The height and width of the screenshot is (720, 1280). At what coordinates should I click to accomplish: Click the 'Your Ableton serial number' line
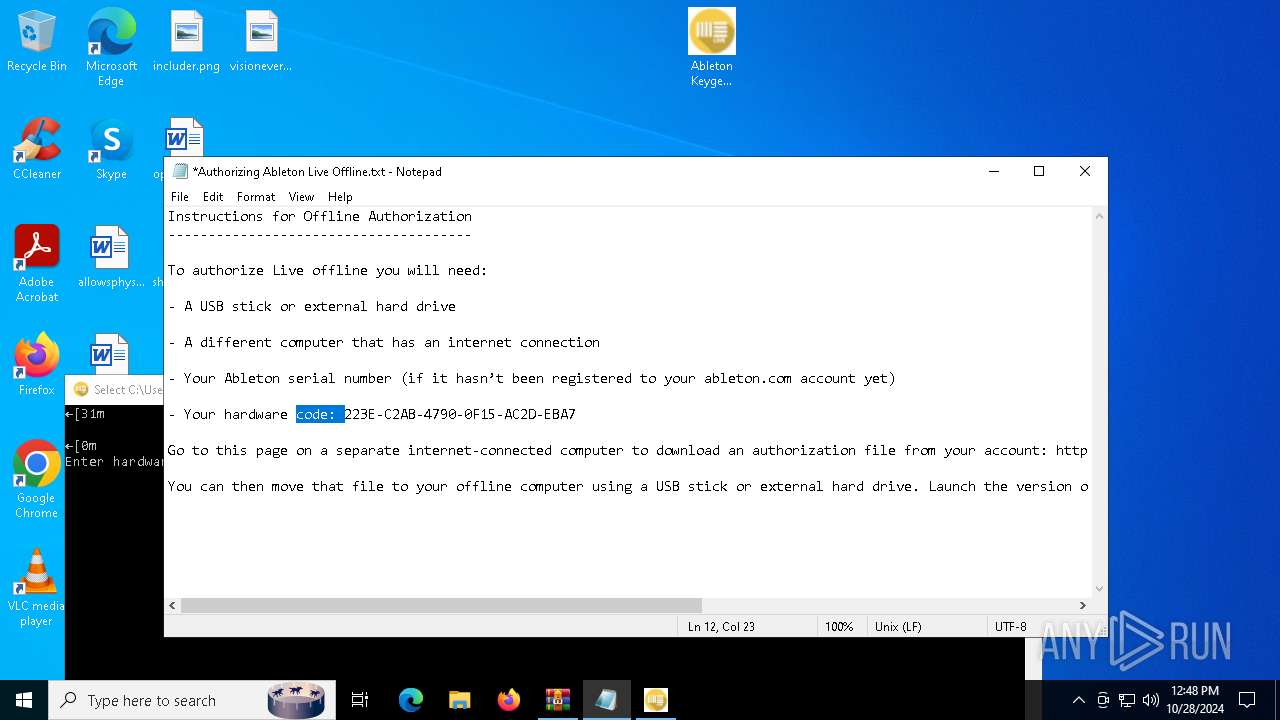point(532,378)
